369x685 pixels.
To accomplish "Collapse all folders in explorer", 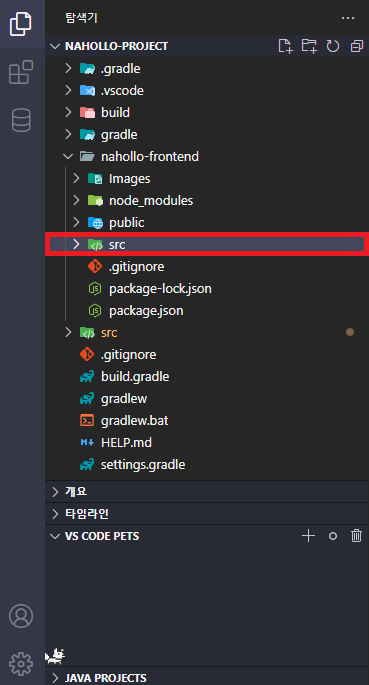I will point(357,46).
